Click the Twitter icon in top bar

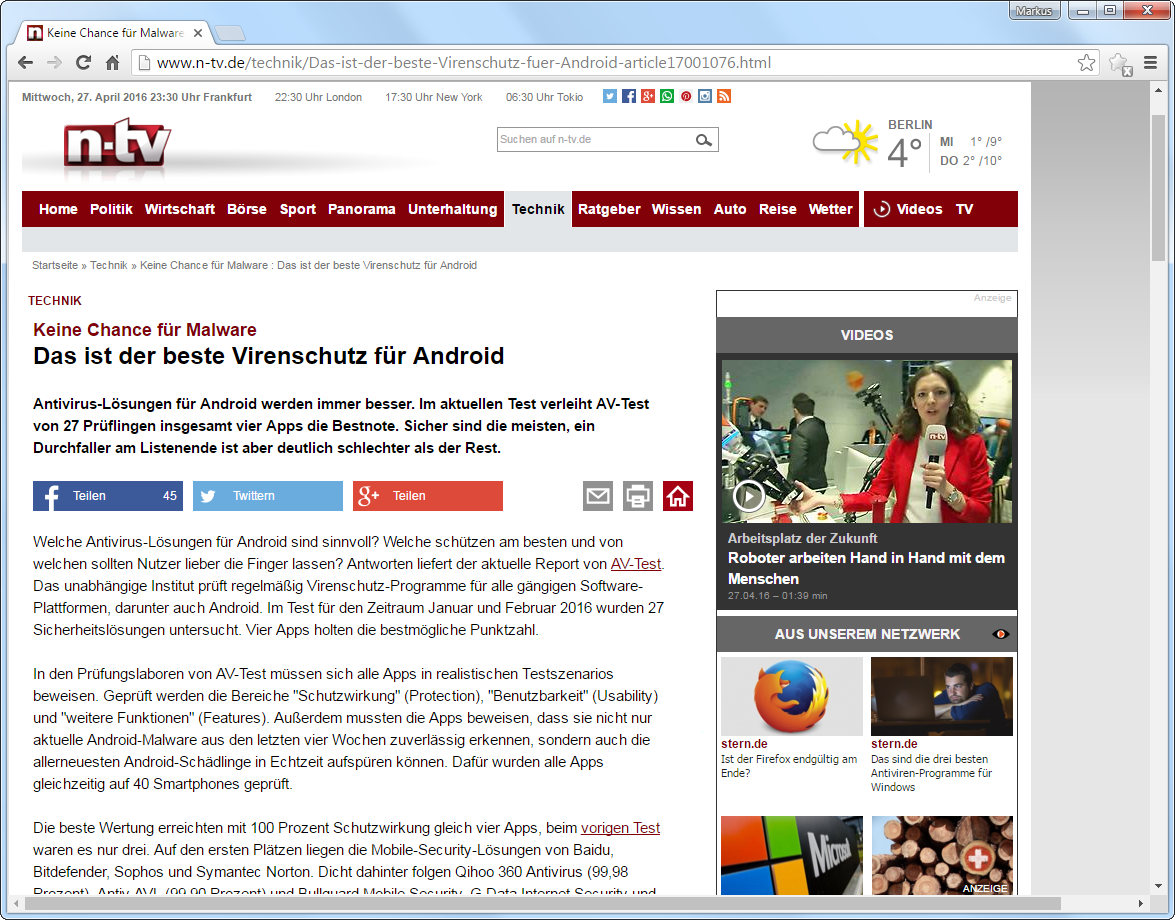click(x=610, y=97)
